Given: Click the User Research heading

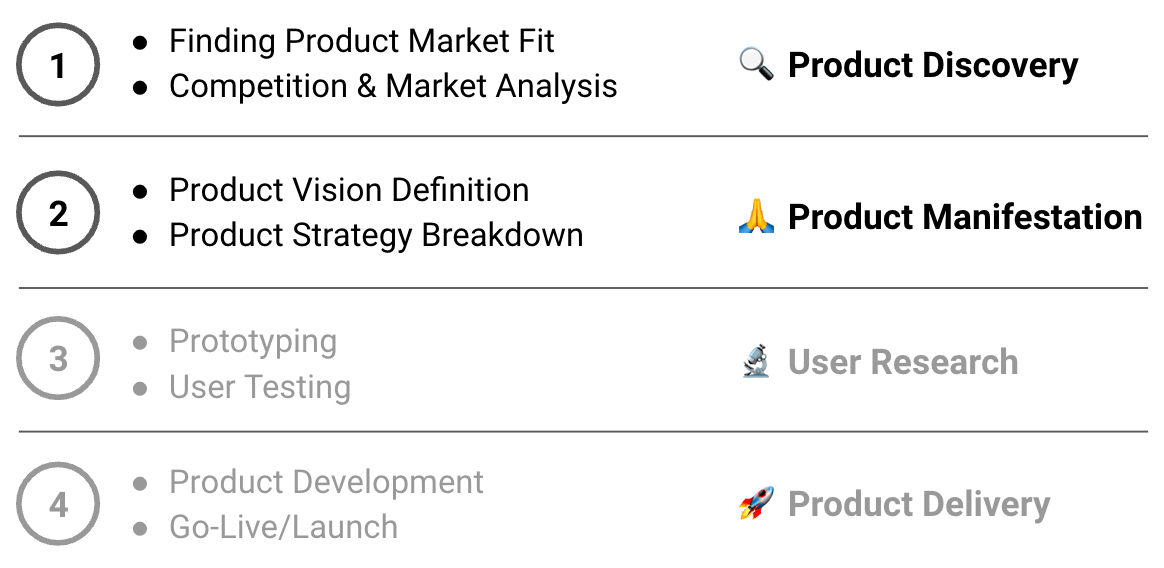Looking at the screenshot, I should coord(902,362).
